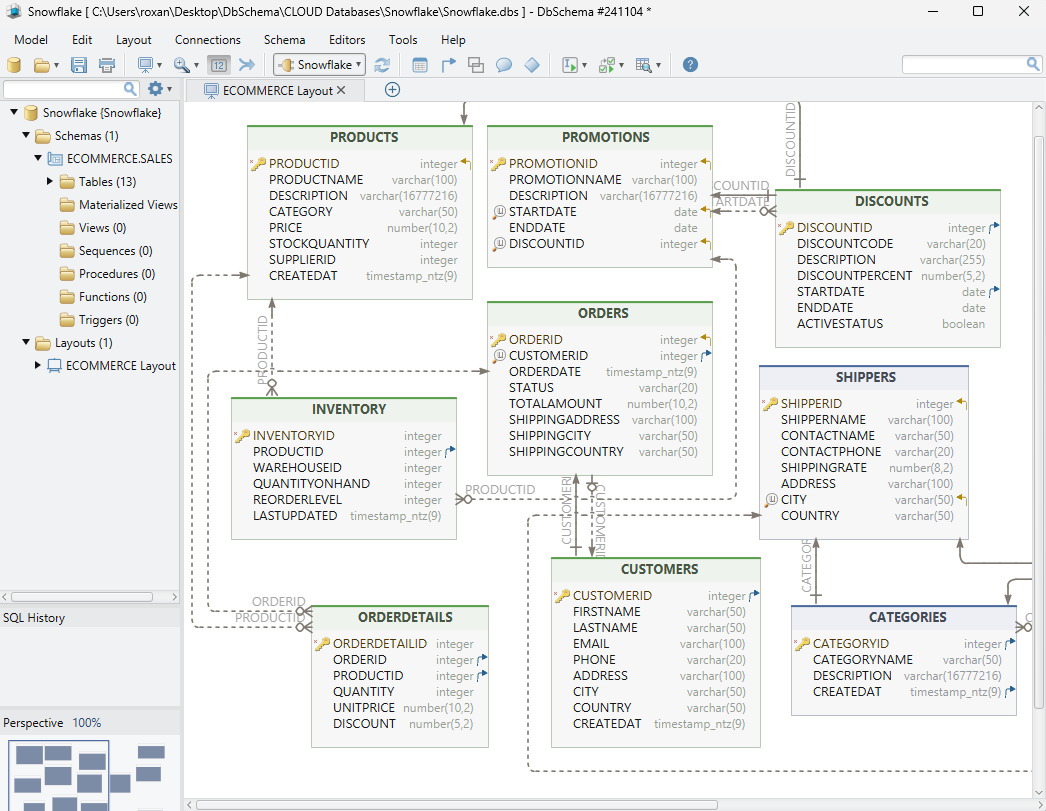This screenshot has width=1046, height=811.
Task: Switch to the ECOMMERCE Layout tab
Action: [273, 89]
